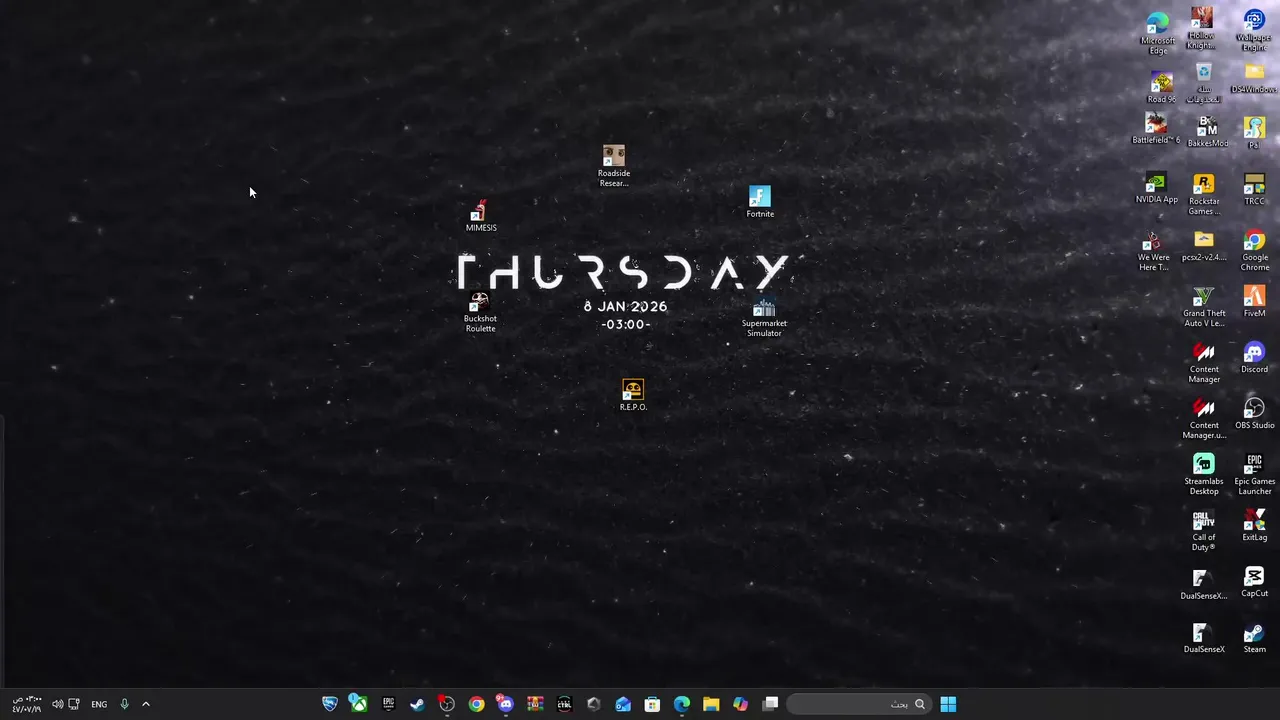Select the Discord desktop shortcut
The height and width of the screenshot is (720, 1280).
pyautogui.click(x=1254, y=358)
